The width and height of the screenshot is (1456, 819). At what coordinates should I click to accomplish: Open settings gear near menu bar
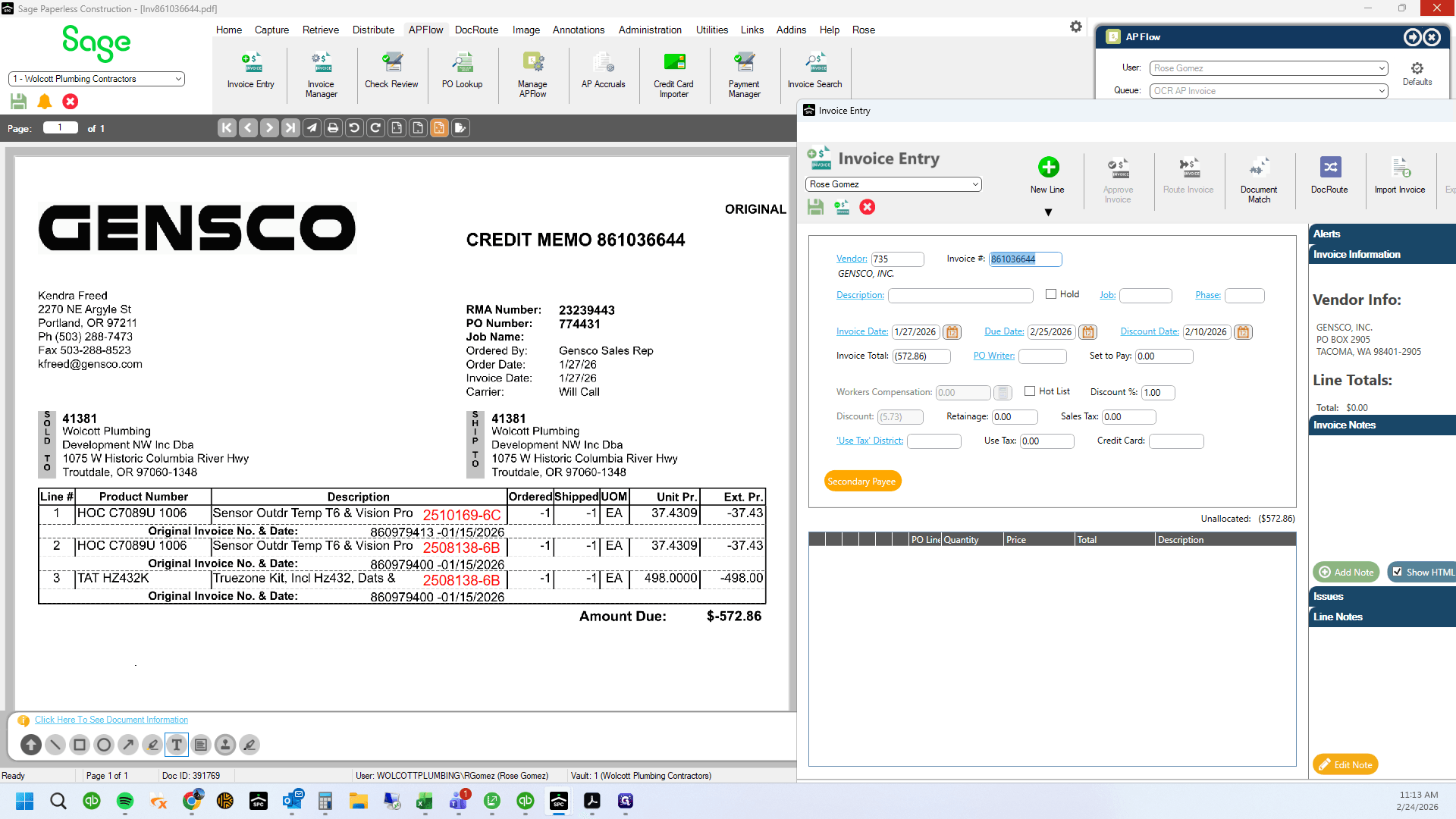(x=1075, y=27)
